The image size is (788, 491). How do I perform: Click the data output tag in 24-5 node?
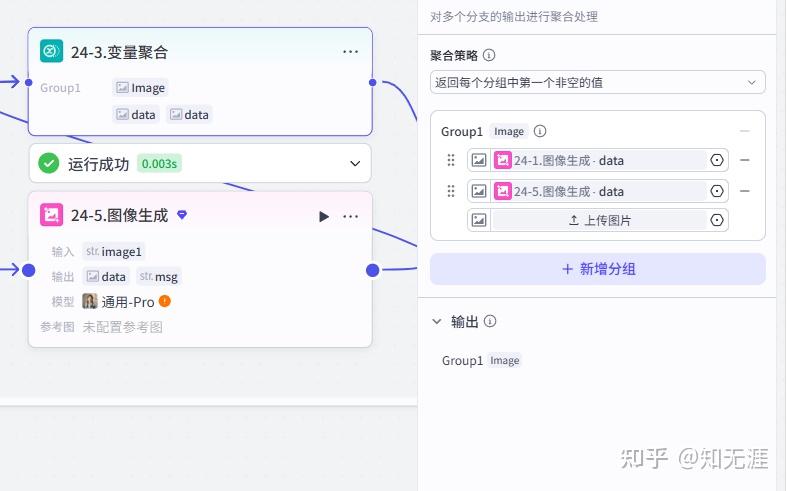106,276
